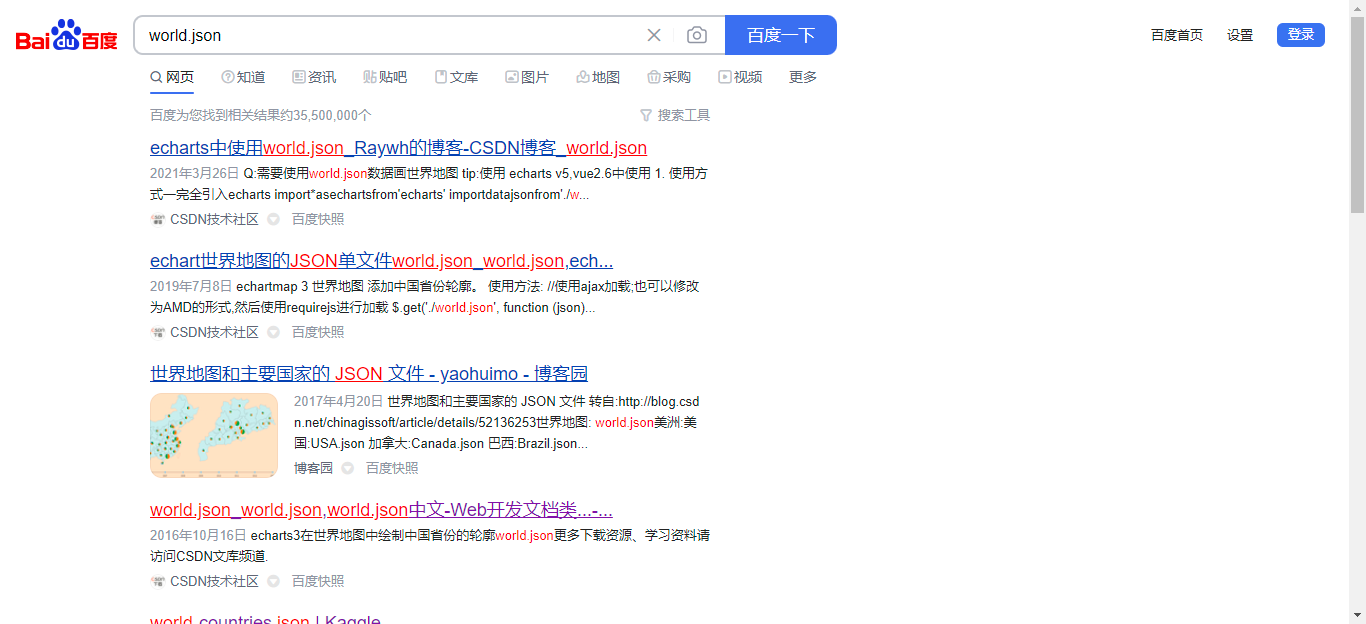
Task: Open result world.json中文-Web开发文档类
Action: 381,510
